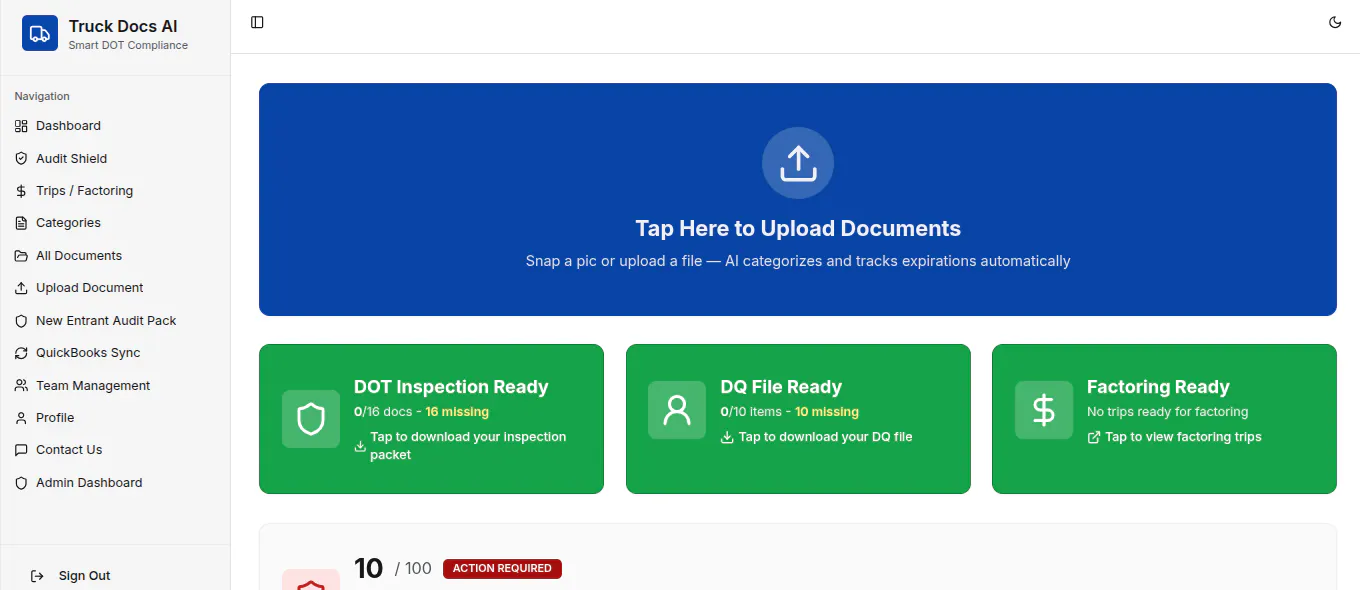Open the DQ File Ready card
The width and height of the screenshot is (1360, 590).
coord(798,419)
